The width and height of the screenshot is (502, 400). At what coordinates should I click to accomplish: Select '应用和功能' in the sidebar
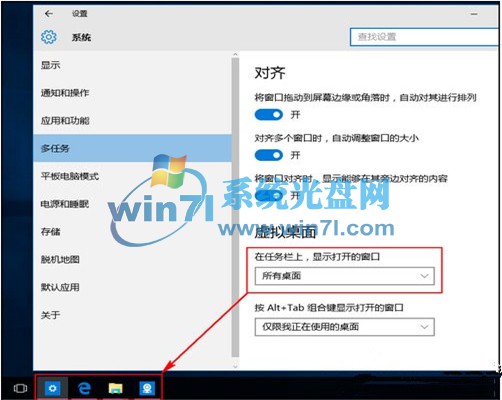pos(132,120)
